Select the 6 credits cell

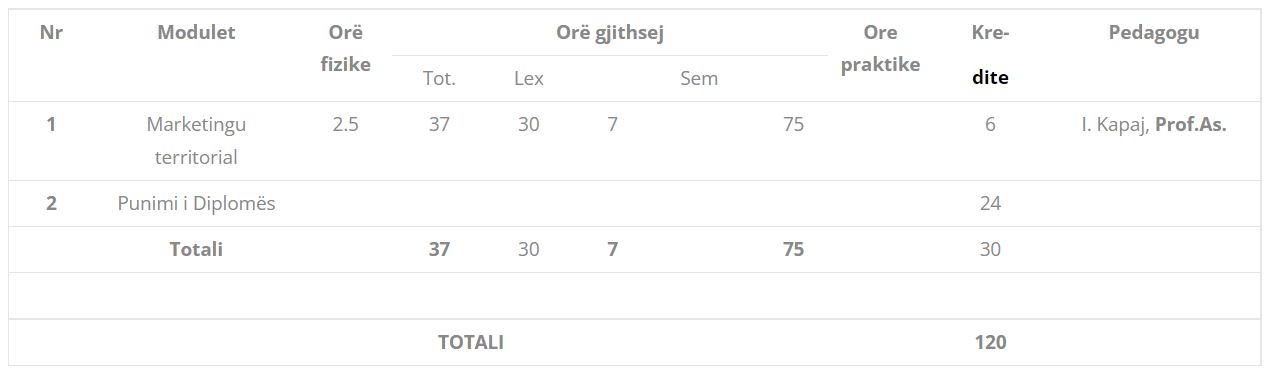click(x=990, y=125)
